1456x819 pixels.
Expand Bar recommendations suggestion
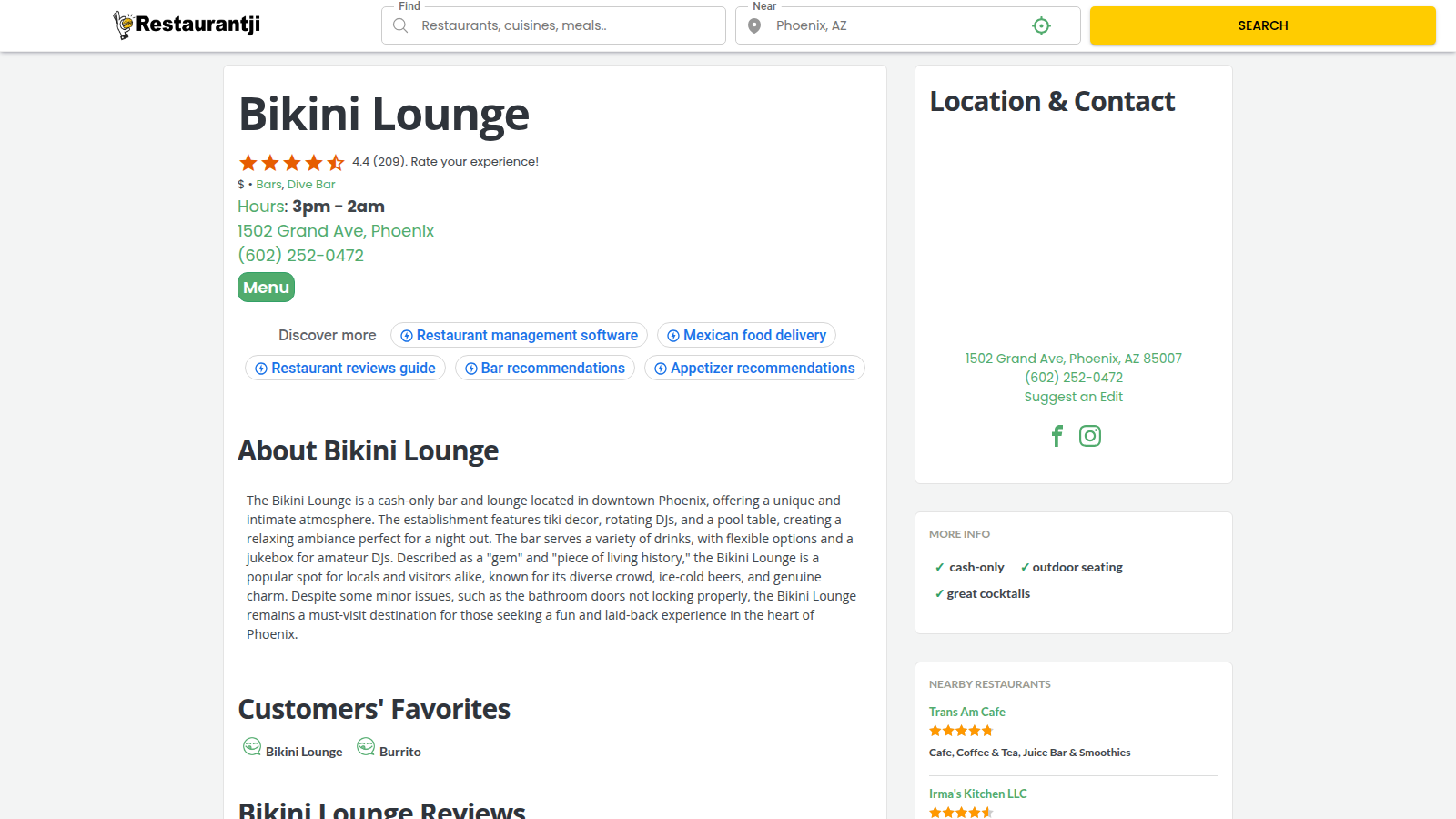[544, 368]
